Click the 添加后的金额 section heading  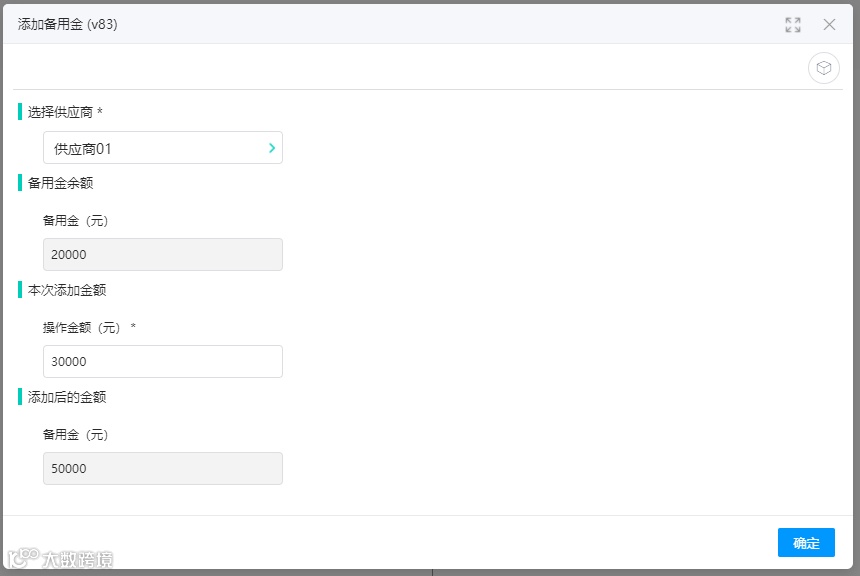pyautogui.click(x=67, y=397)
